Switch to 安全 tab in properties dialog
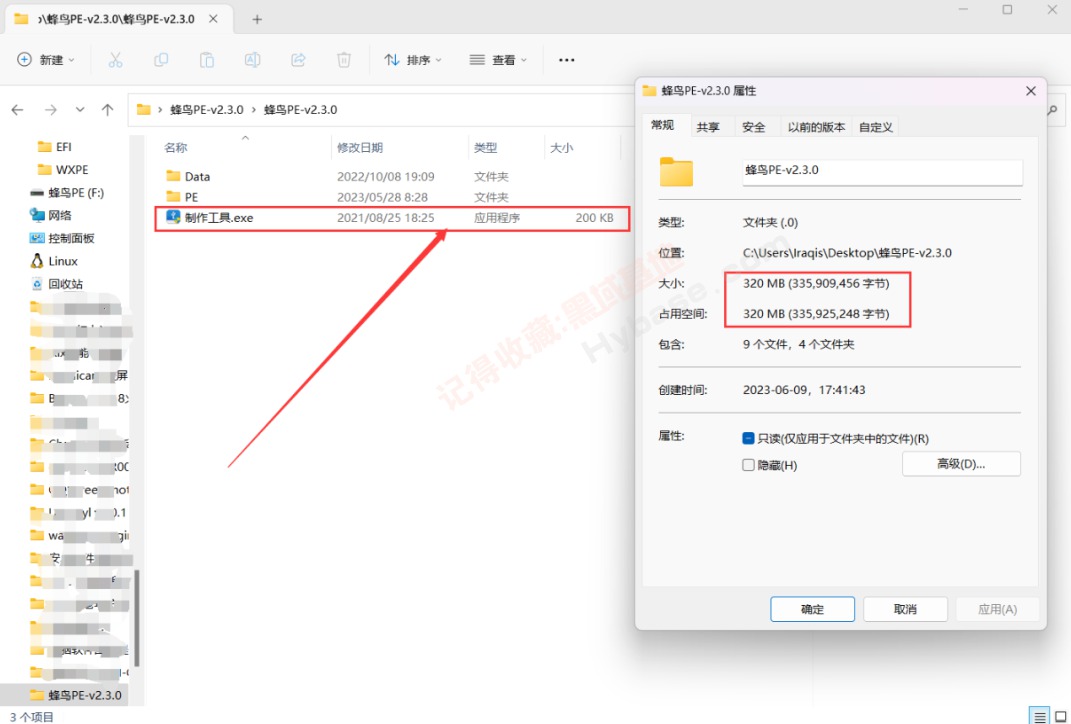 (x=754, y=127)
